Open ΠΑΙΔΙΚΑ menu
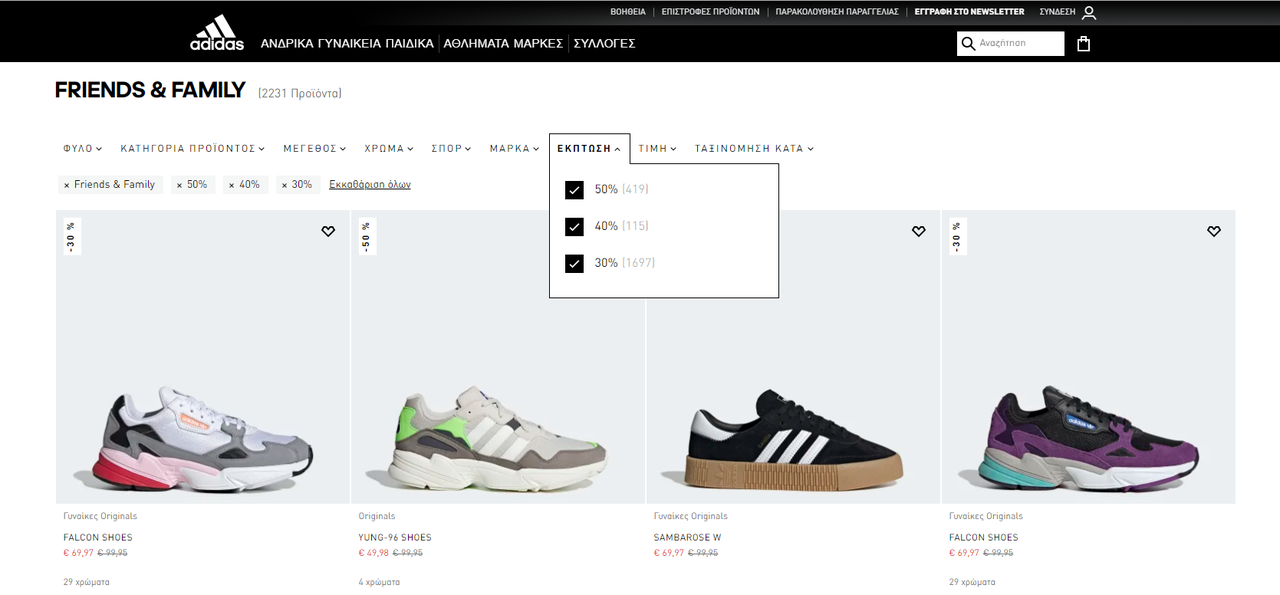Viewport: 1280px width, 595px height. pos(408,44)
